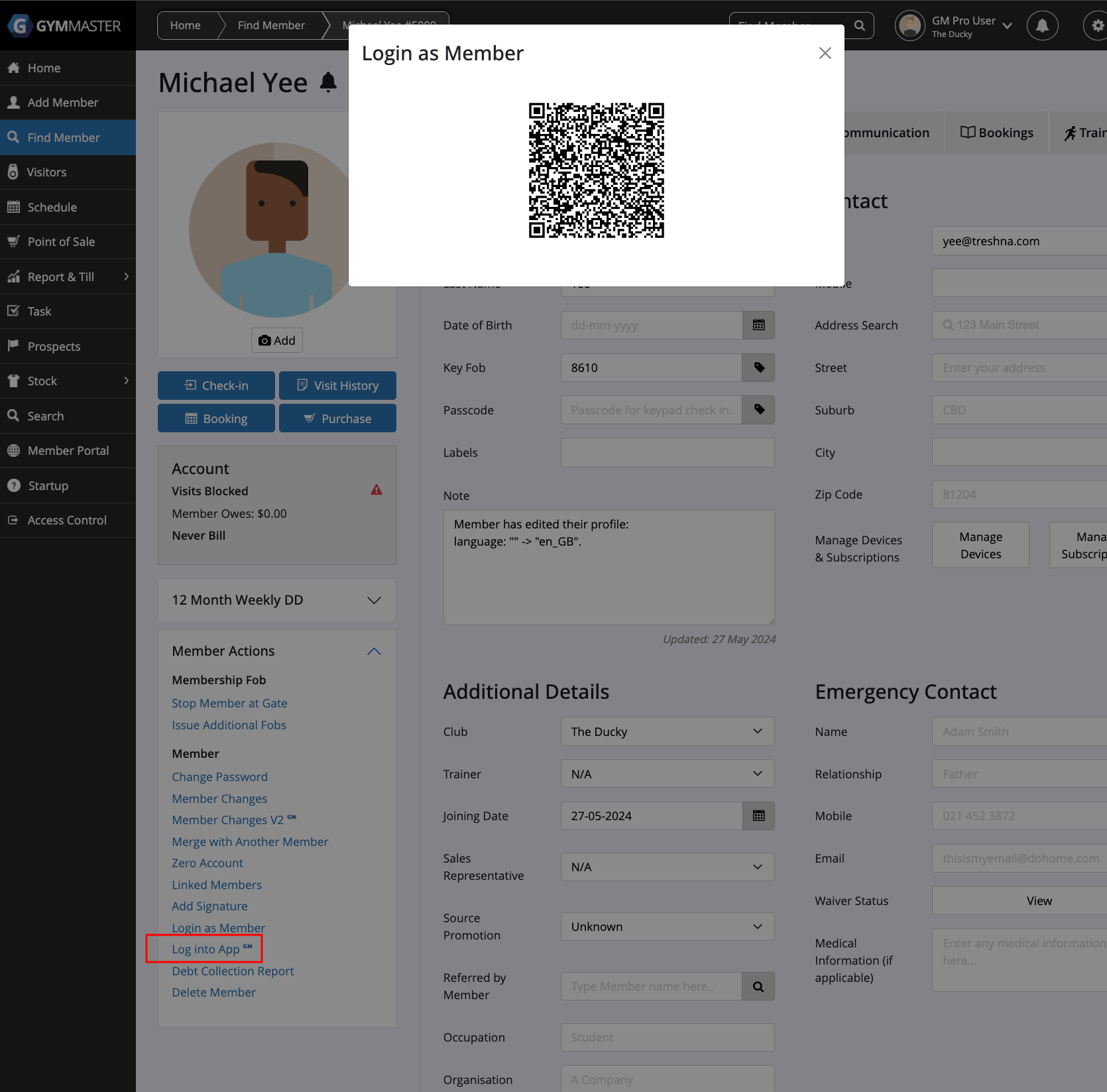Click bell icon beside Michael Yee name
Image resolution: width=1107 pixels, height=1092 pixels.
point(328,82)
